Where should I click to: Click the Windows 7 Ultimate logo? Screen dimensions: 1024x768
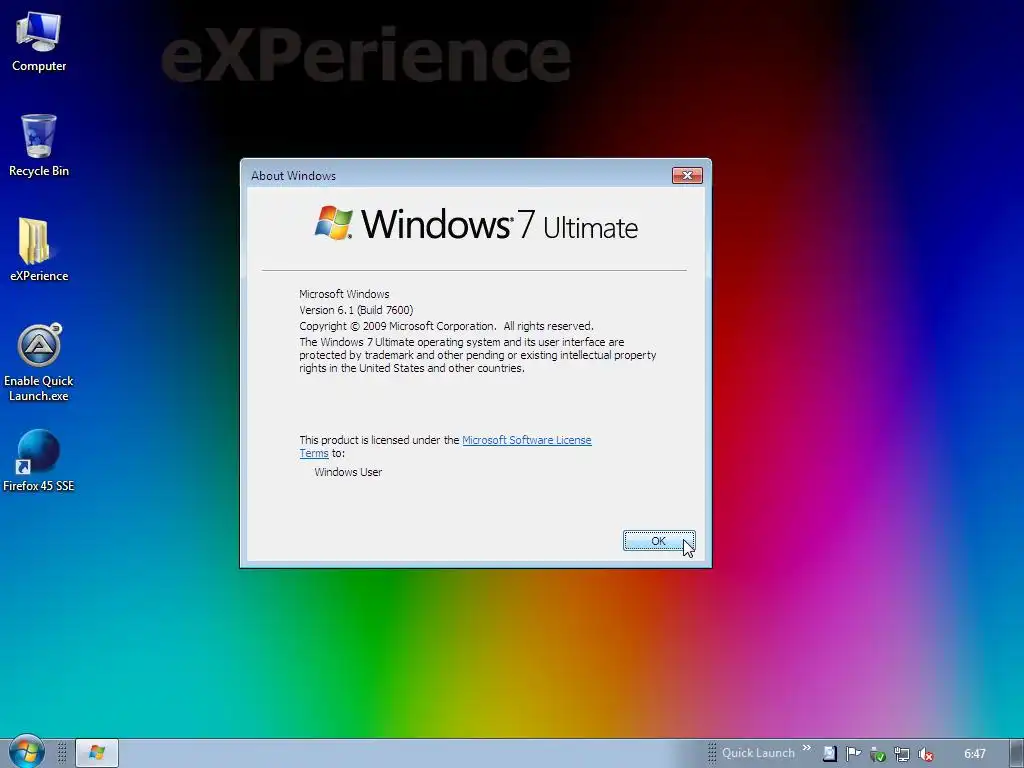tap(476, 224)
